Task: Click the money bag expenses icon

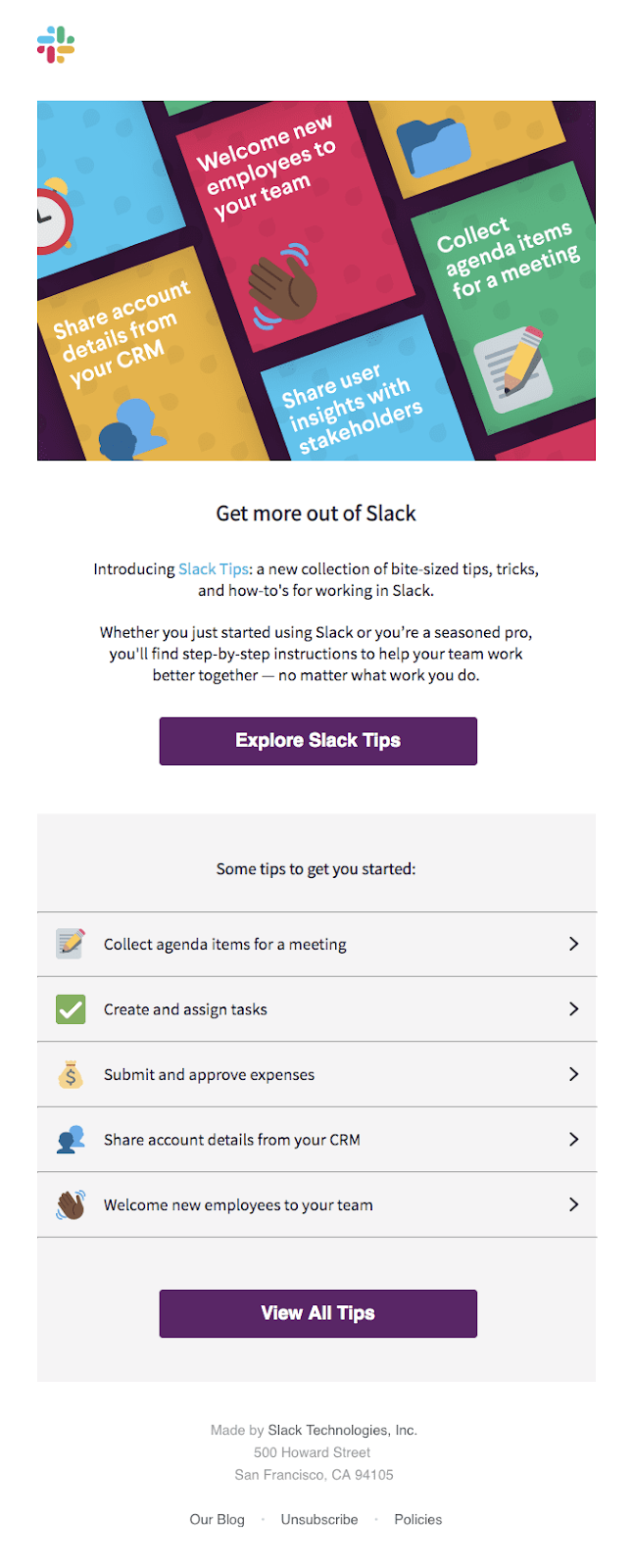Action: (71, 1075)
